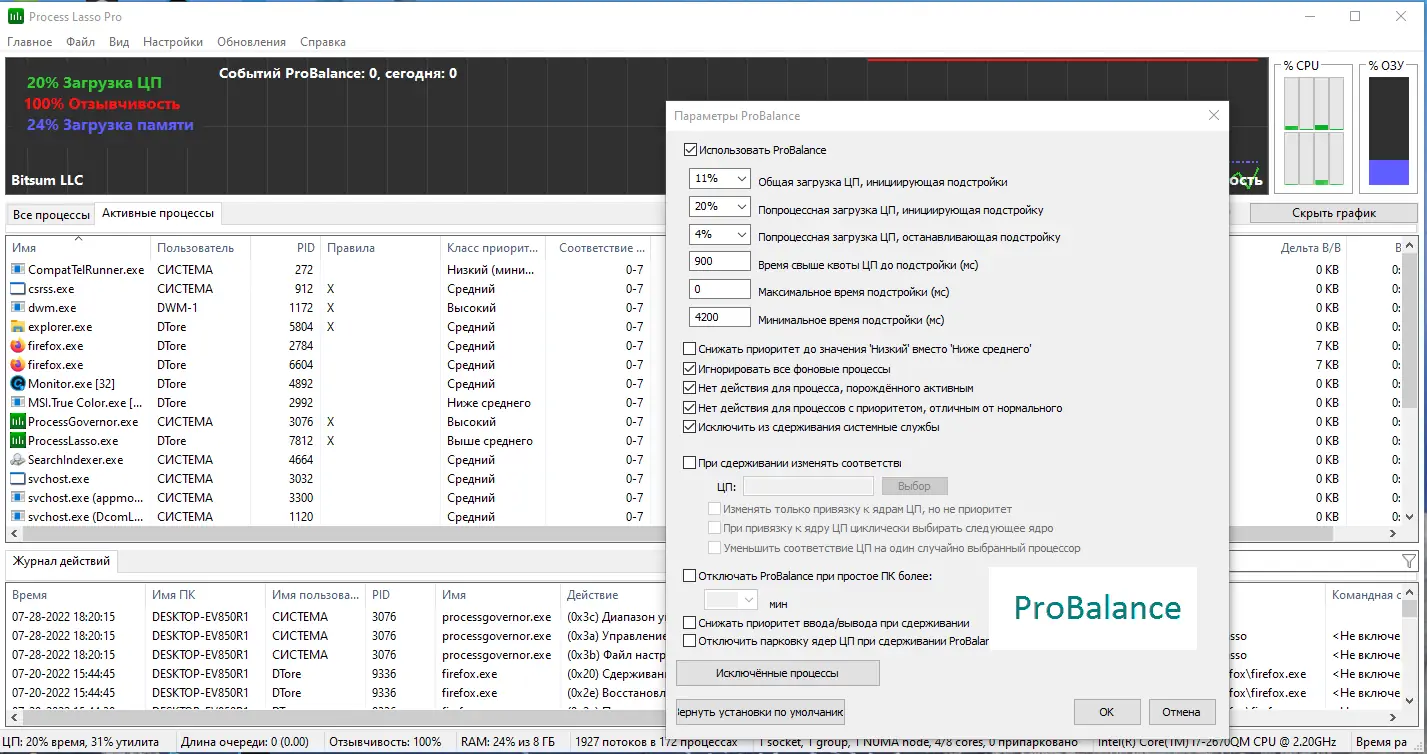Click the Firefox icon for PID 2784
This screenshot has width=1427, height=754.
pyautogui.click(x=18, y=346)
